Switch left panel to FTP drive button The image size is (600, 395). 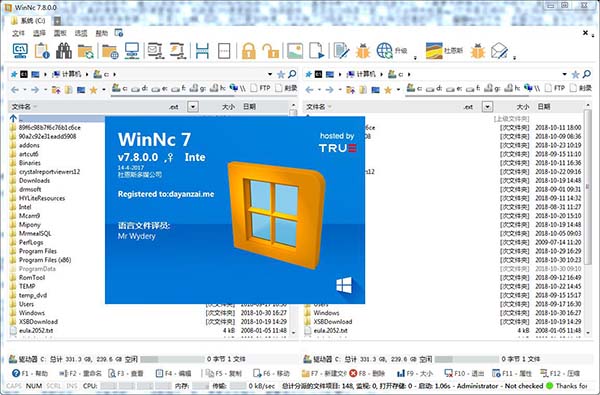point(261,88)
